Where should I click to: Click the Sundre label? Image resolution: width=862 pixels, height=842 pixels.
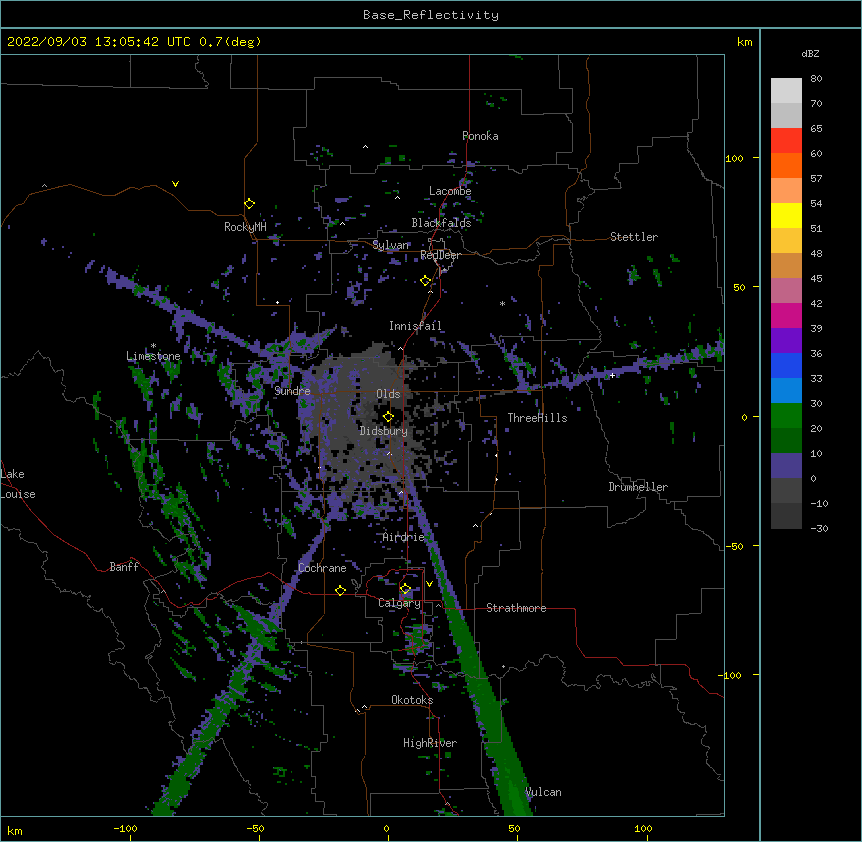coord(292,391)
